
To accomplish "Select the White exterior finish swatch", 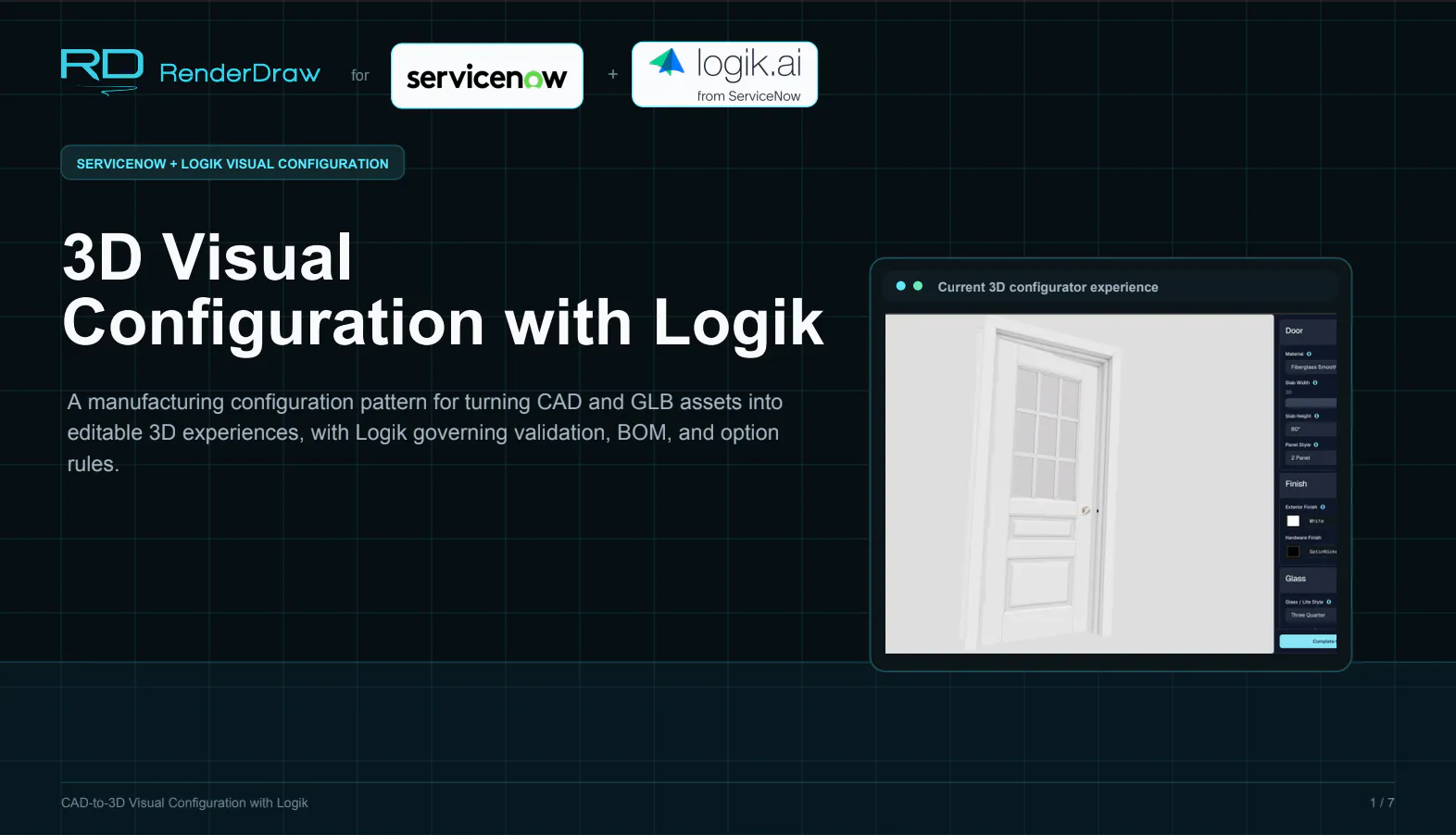I will 1293,521.
